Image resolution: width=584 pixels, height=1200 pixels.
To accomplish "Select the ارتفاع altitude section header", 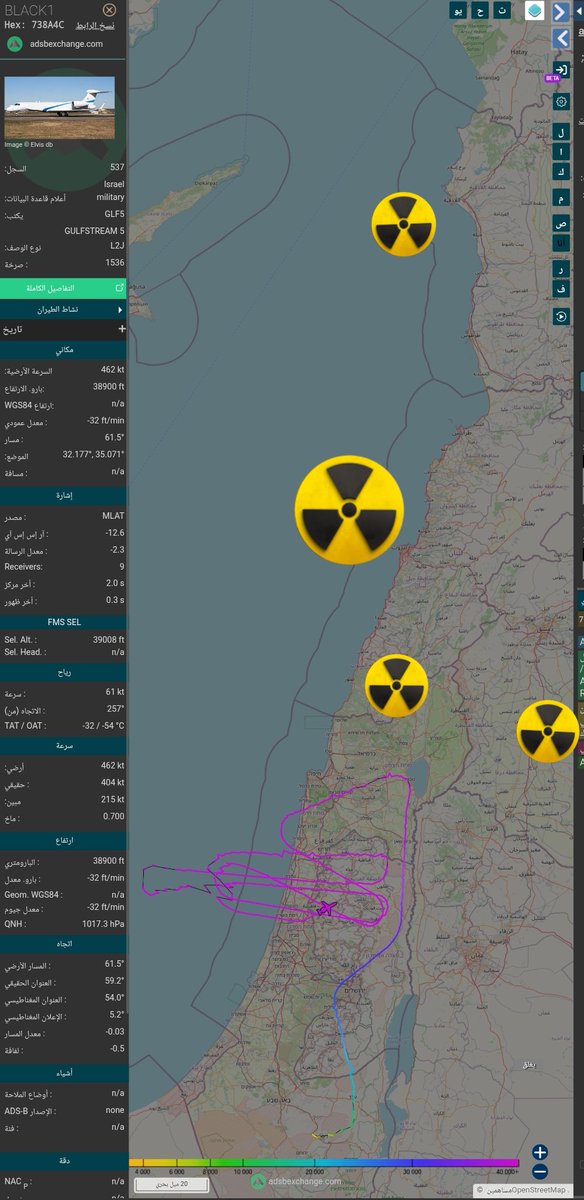I will tap(63, 840).
